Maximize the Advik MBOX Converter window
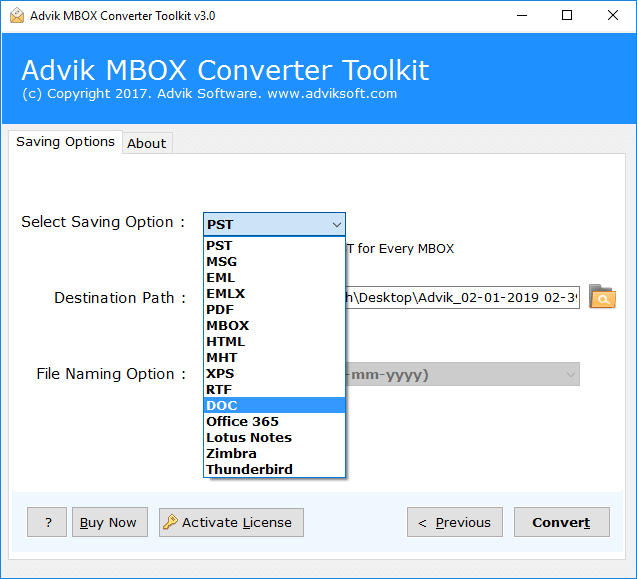Screen dimensions: 637x579 (567, 15)
